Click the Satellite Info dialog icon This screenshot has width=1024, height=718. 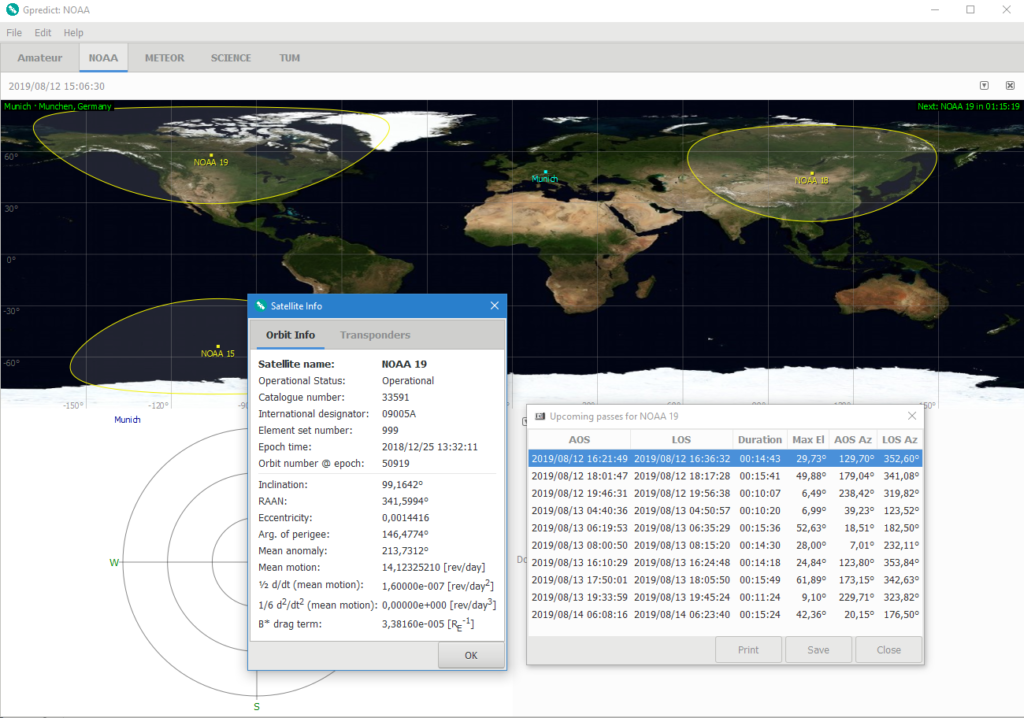261,306
